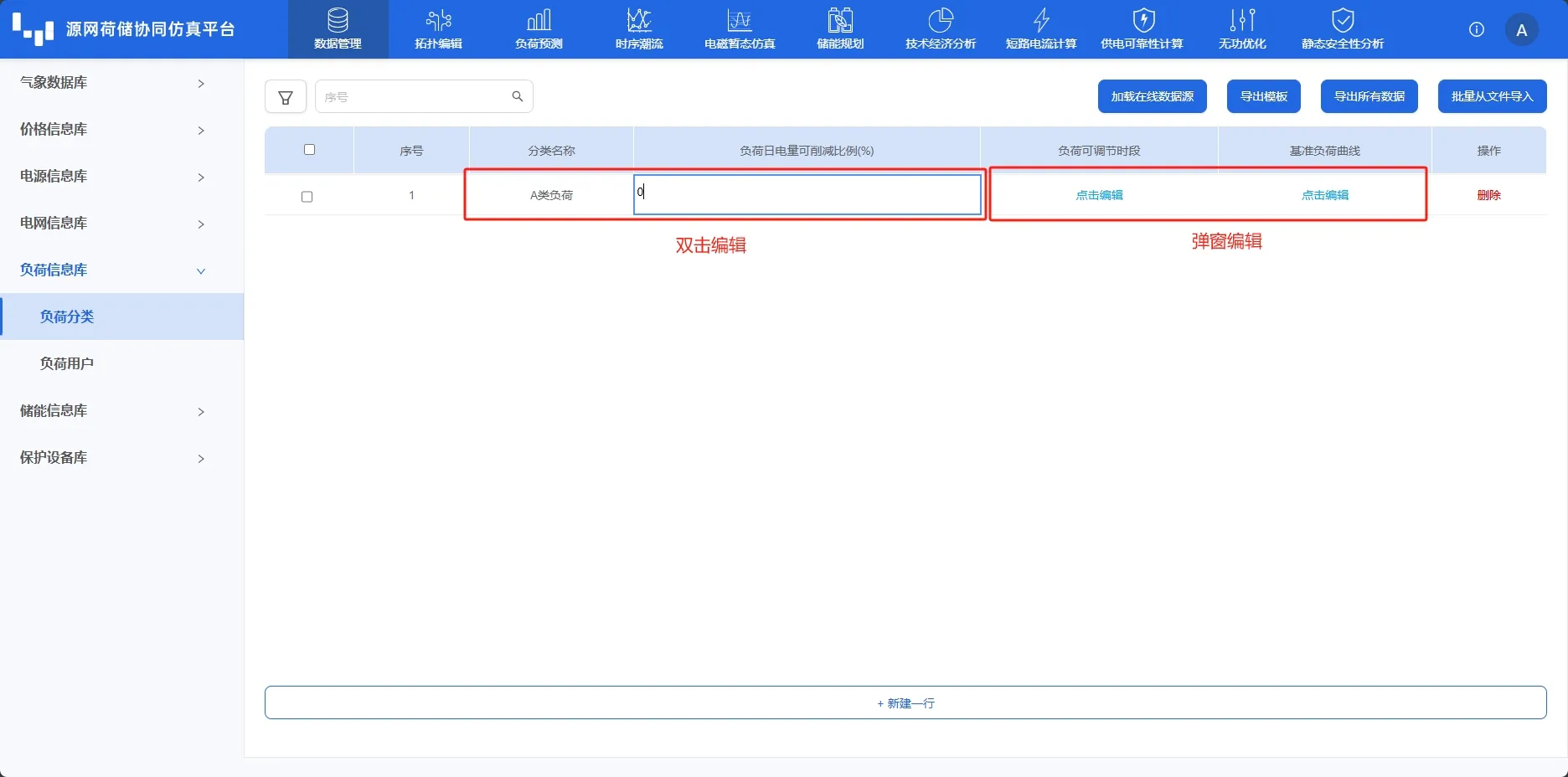Click the 导出模板 button

pyautogui.click(x=1263, y=96)
